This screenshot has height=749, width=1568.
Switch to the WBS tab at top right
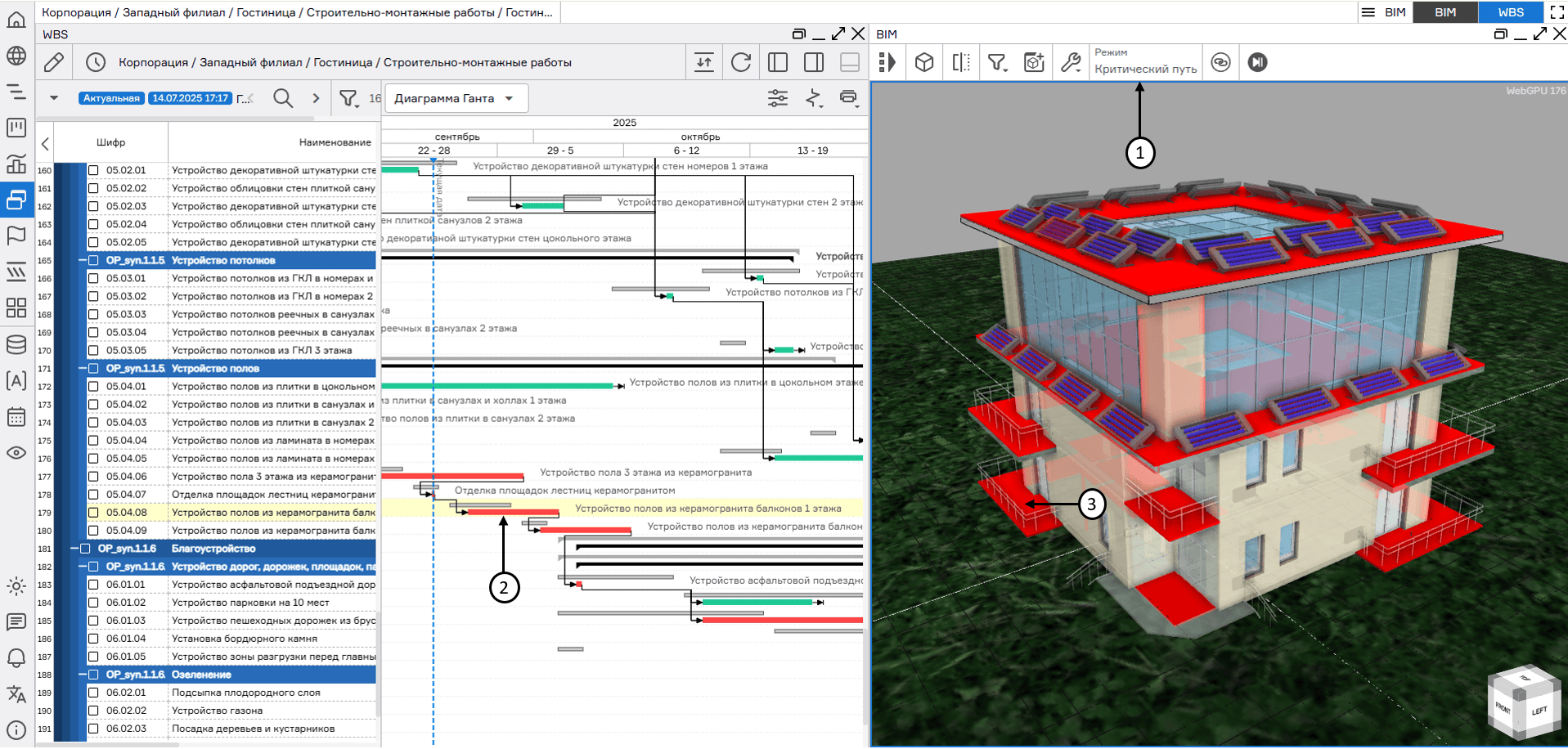[x=1510, y=12]
